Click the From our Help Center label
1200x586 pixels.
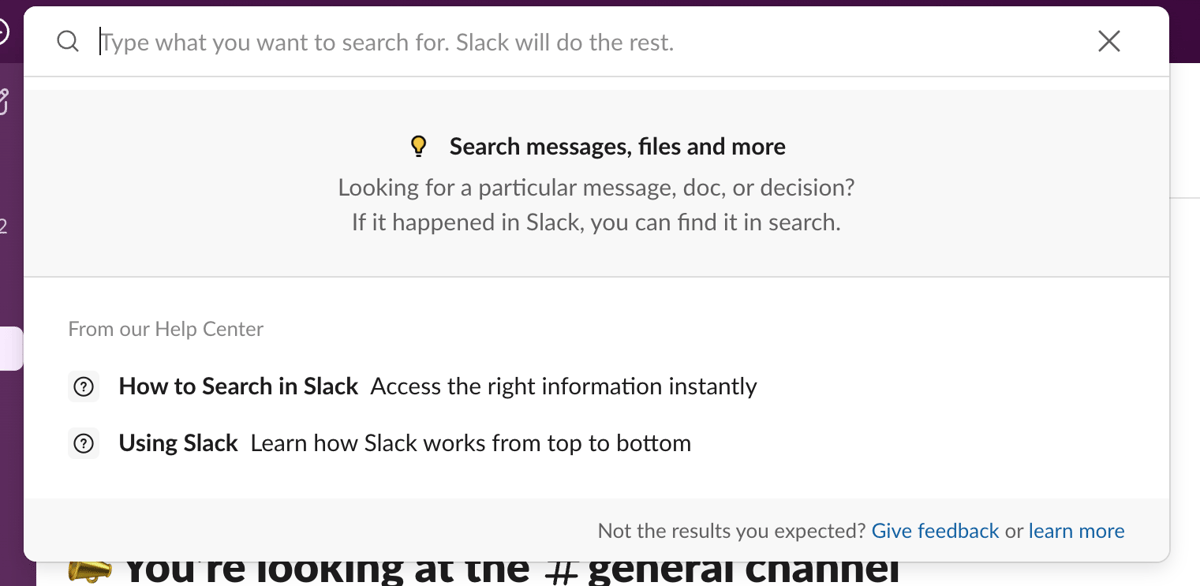coord(165,328)
